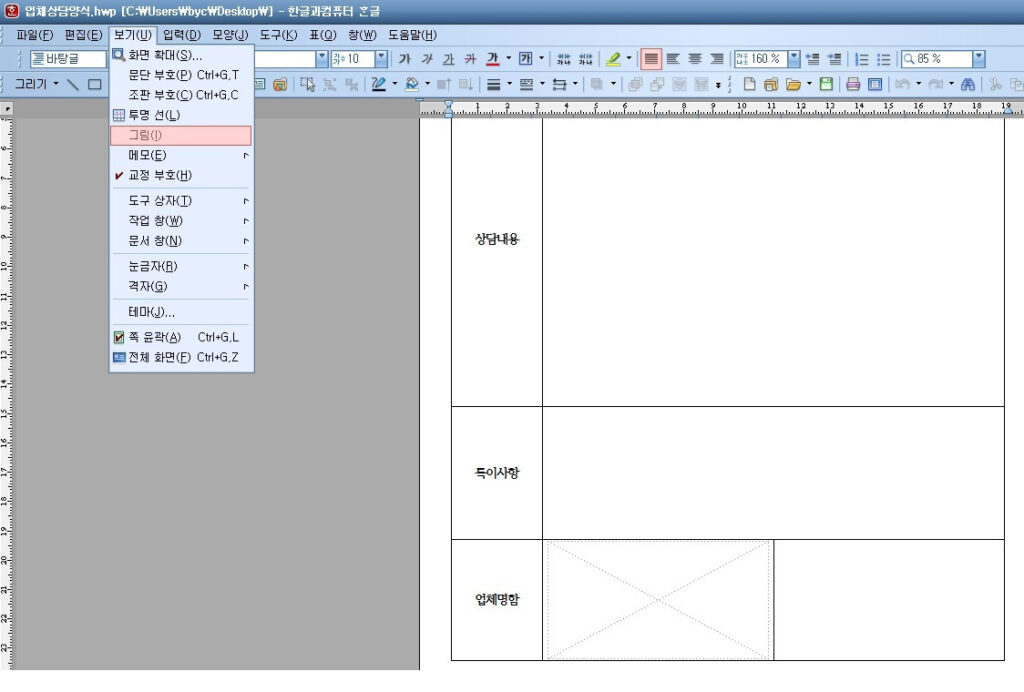Apply underline text formatting

(x=449, y=59)
